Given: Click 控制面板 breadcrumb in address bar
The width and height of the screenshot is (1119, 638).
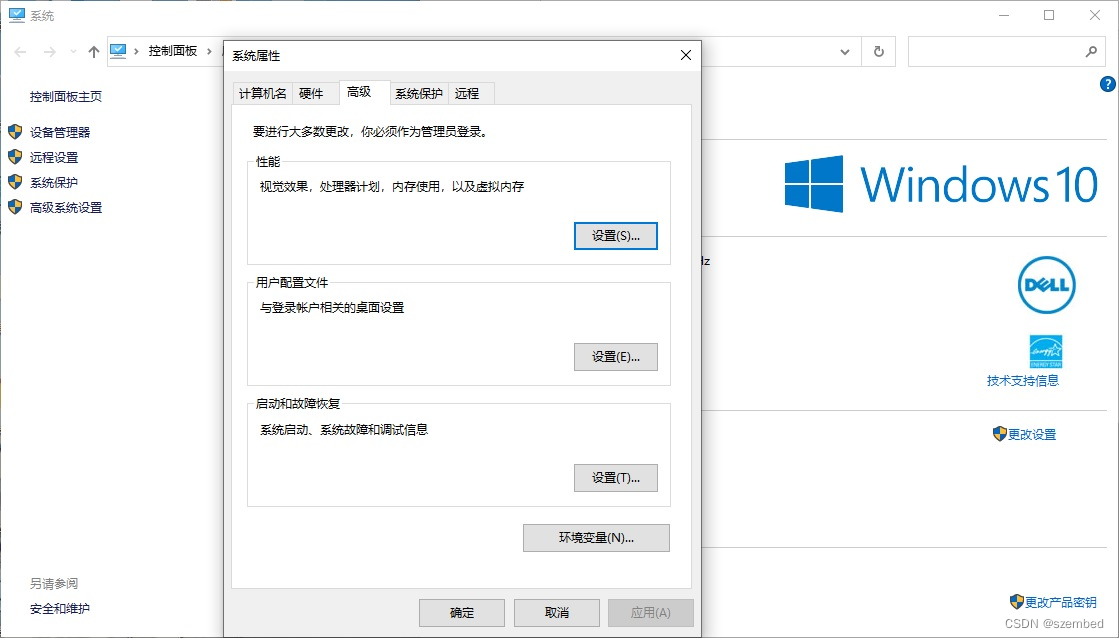Looking at the screenshot, I should 173,51.
